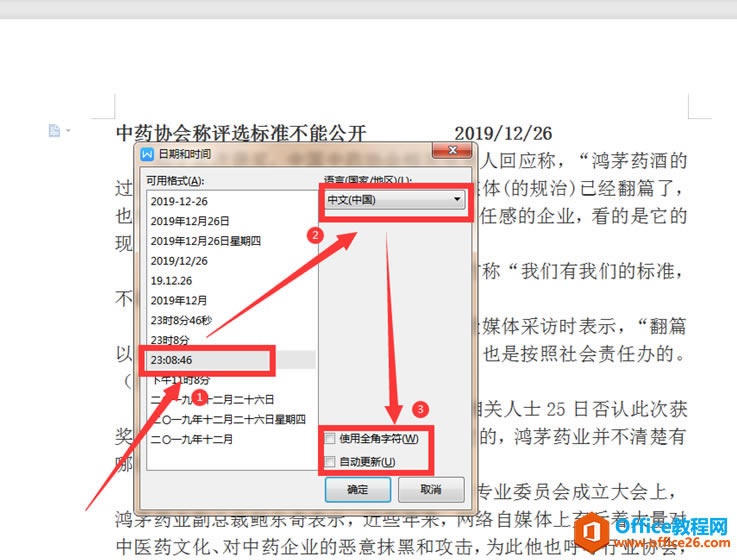This screenshot has width=737, height=560.
Task: Click the document page icon in left margin
Action: click(x=55, y=130)
